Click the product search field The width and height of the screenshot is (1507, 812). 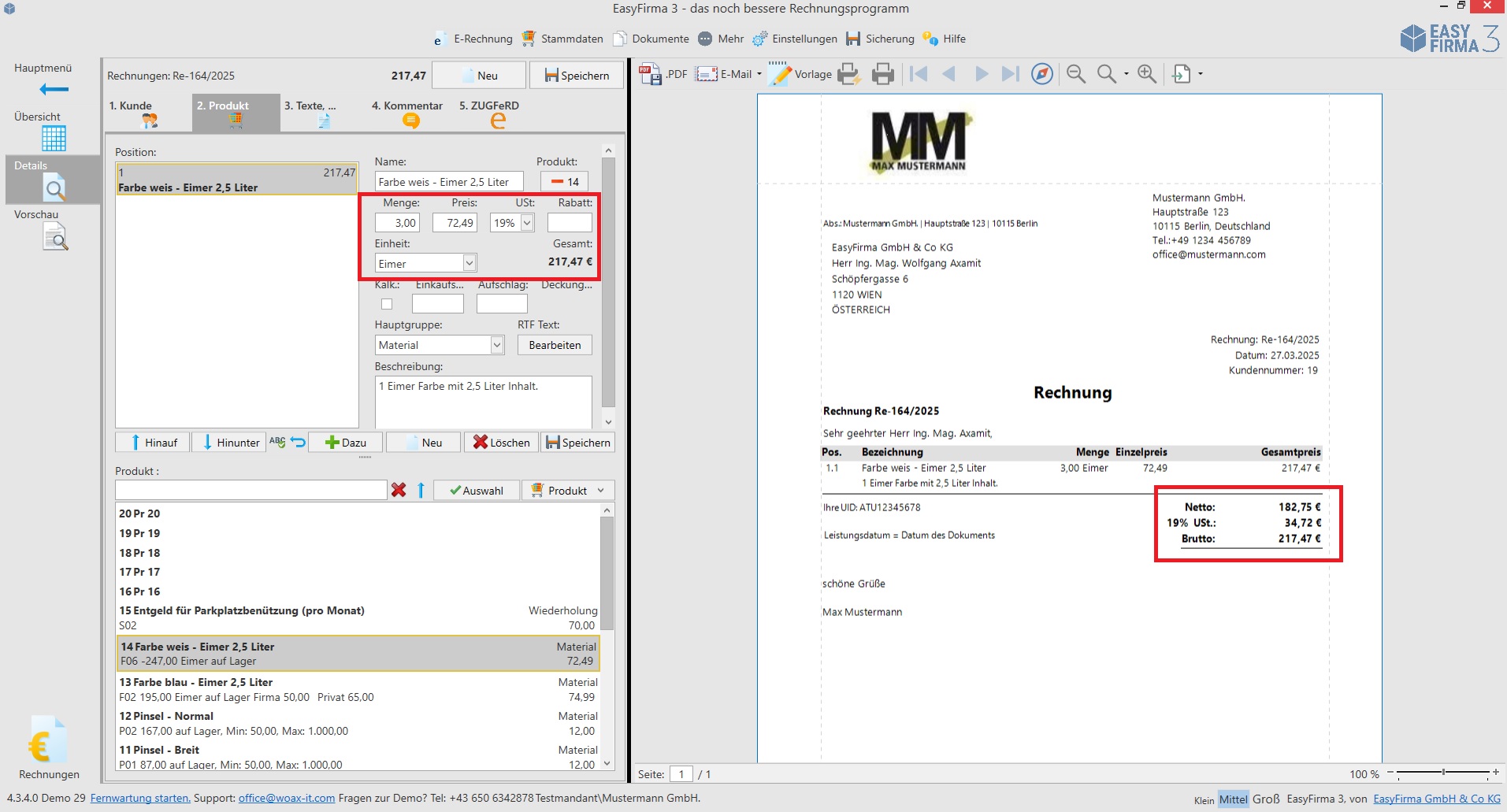point(251,490)
